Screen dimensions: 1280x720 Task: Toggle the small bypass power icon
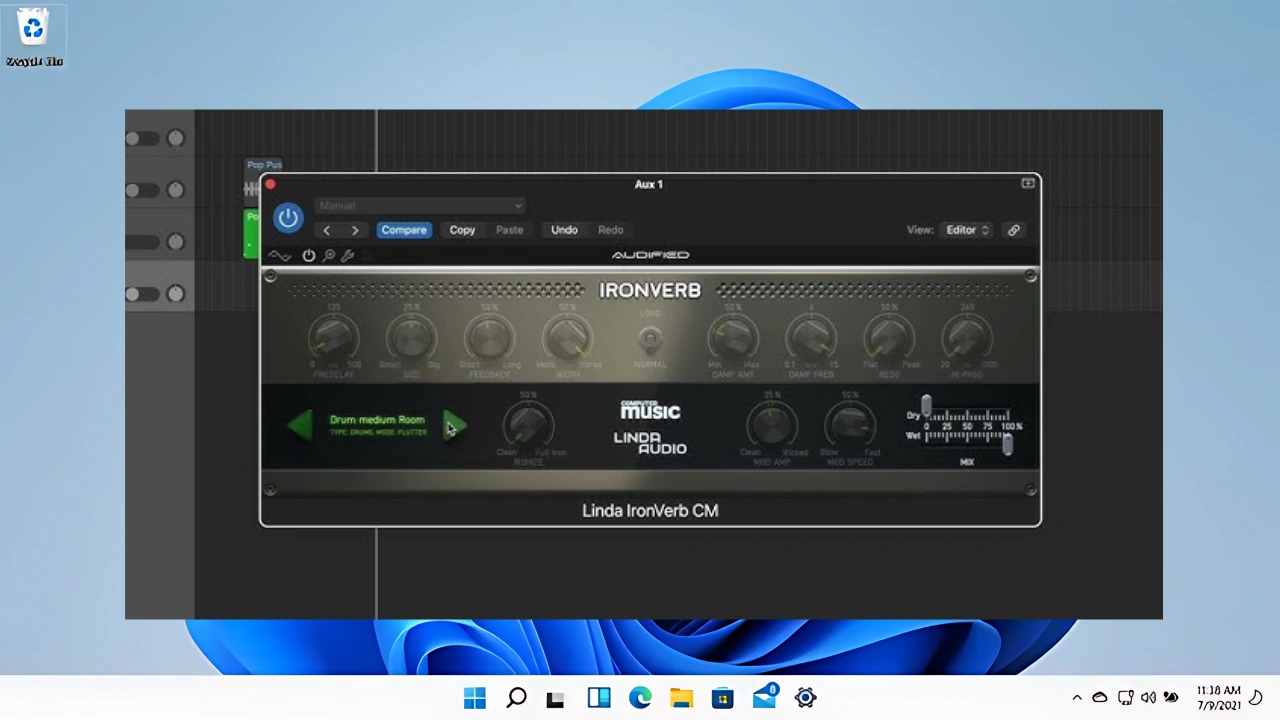[309, 256]
